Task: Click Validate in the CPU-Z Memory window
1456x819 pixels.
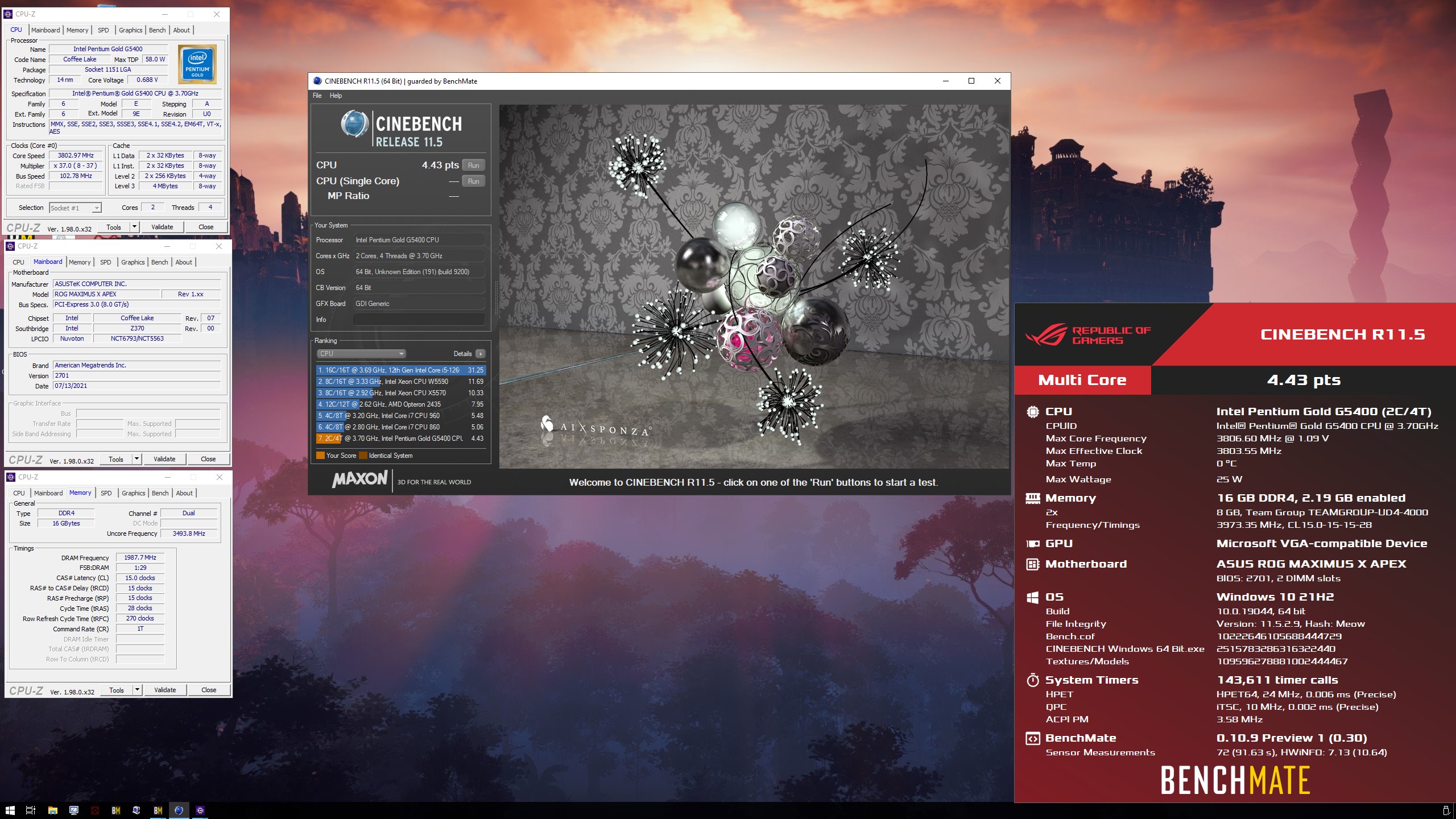Action: 165,690
